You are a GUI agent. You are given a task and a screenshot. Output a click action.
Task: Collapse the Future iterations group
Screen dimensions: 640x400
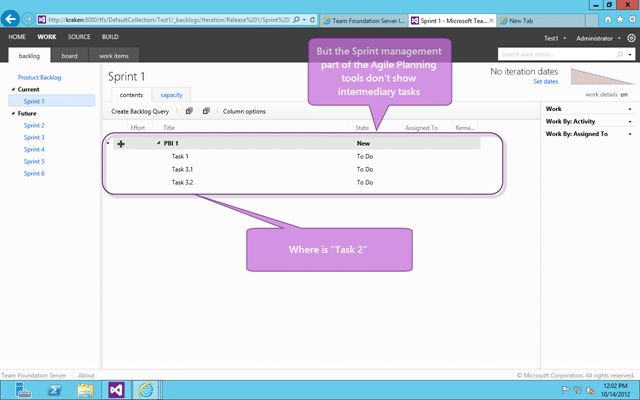pos(13,113)
